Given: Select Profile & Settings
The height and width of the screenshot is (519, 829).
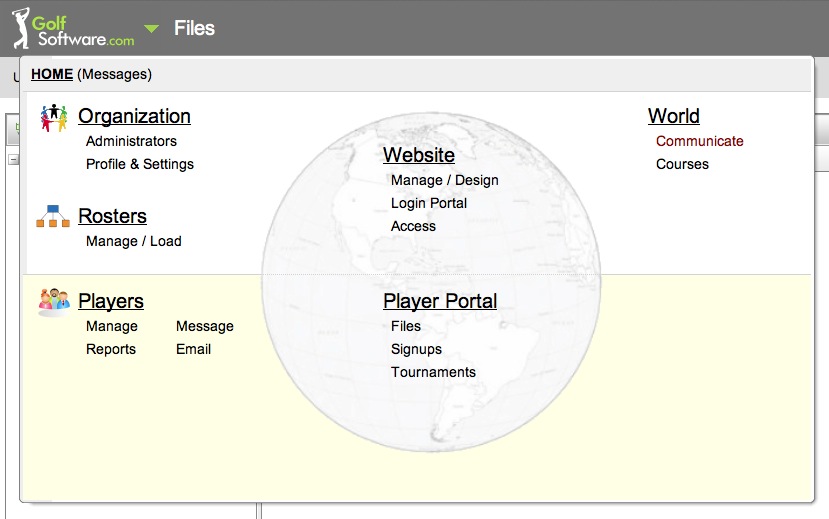Looking at the screenshot, I should point(140,164).
